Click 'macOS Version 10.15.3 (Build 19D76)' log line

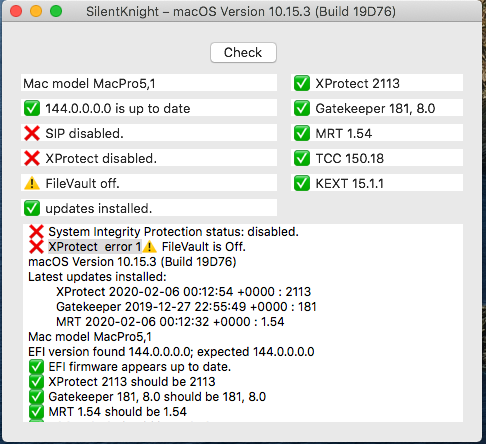[x=132, y=262]
